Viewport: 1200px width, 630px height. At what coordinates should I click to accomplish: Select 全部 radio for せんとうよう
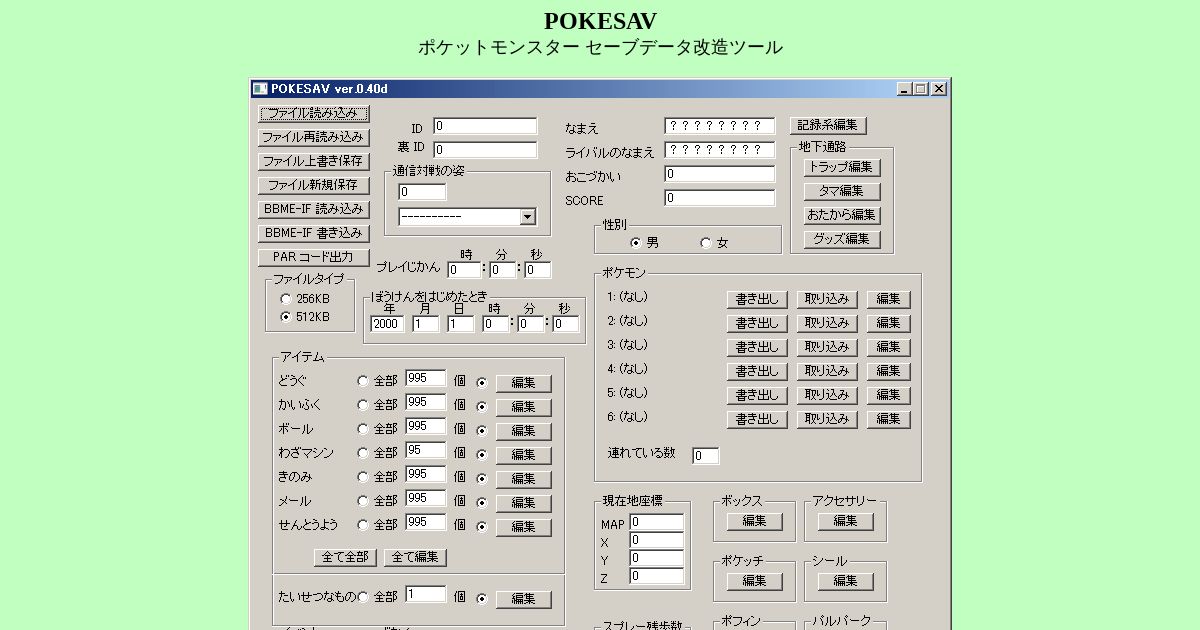363,525
